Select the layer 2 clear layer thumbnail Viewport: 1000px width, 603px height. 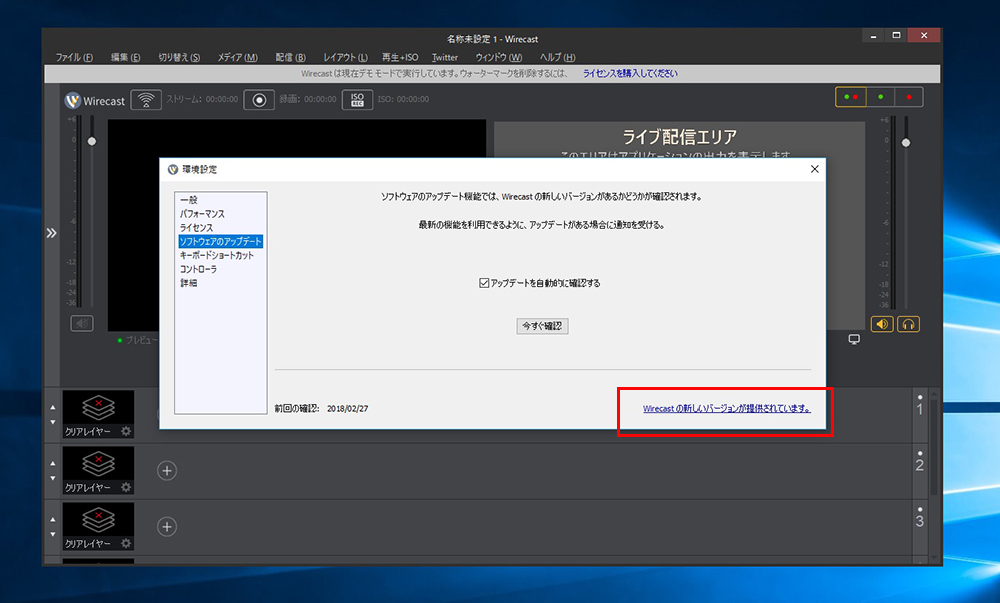(x=98, y=470)
